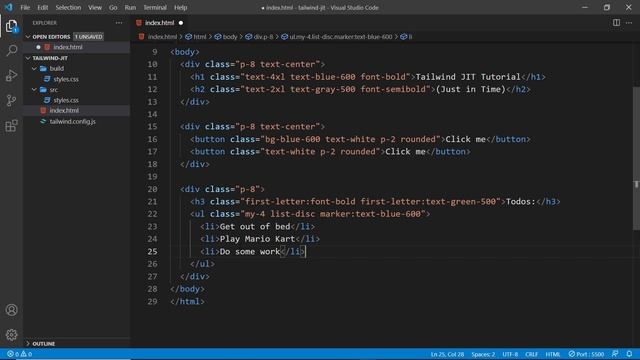
Task: Click the body breadcrumb item
Action: [x=226, y=37]
